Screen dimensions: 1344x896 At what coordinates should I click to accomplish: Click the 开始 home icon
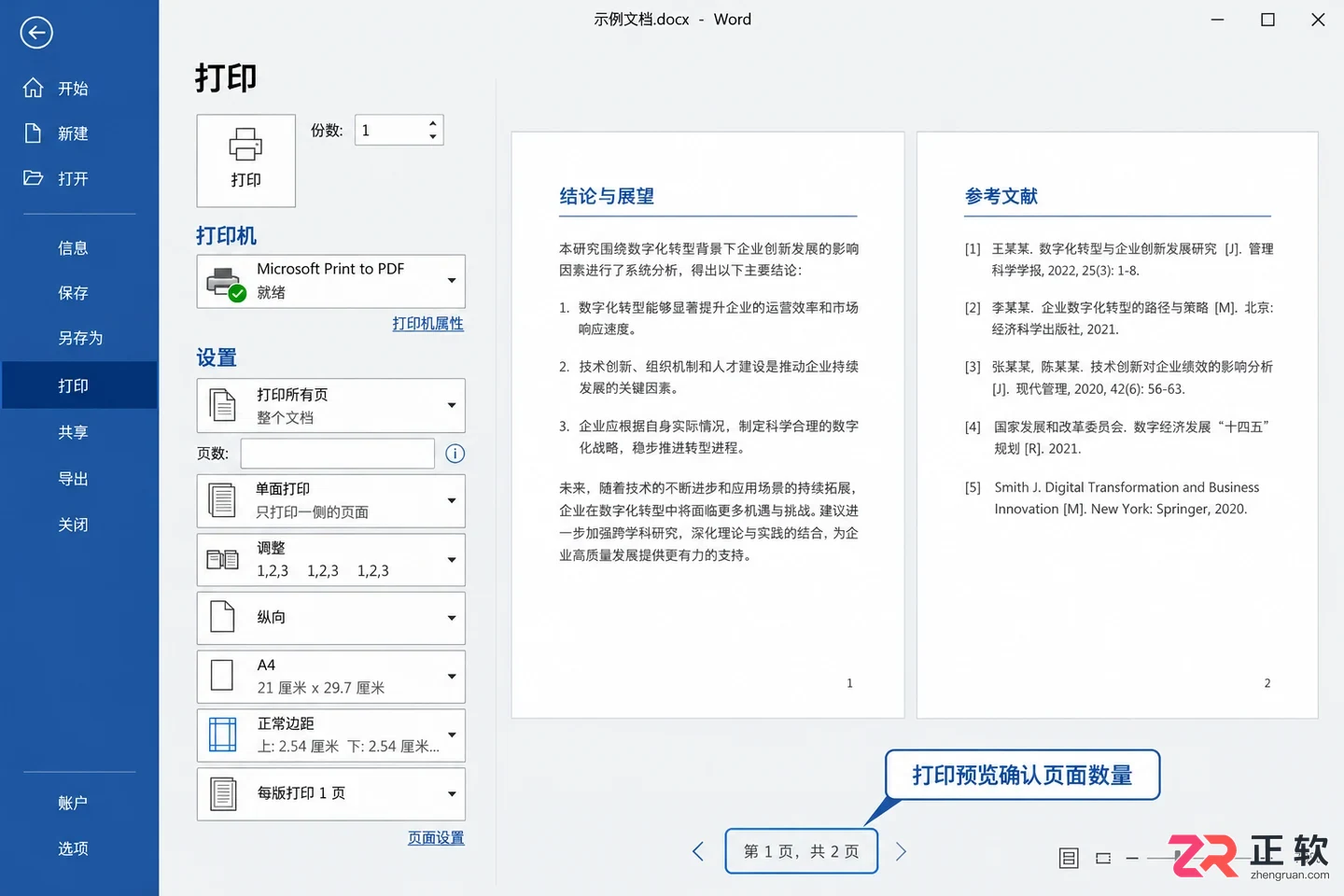pyautogui.click(x=34, y=88)
